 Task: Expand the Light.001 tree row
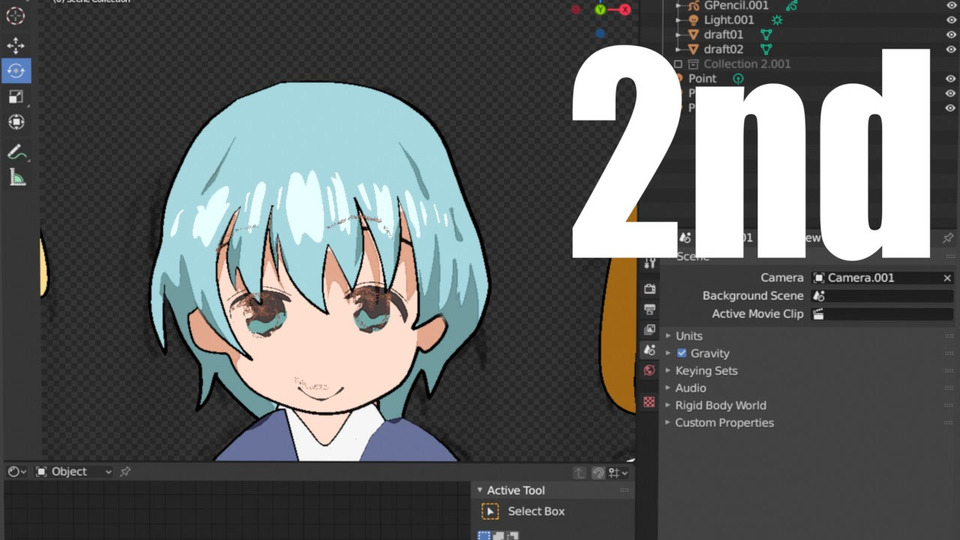(x=678, y=20)
